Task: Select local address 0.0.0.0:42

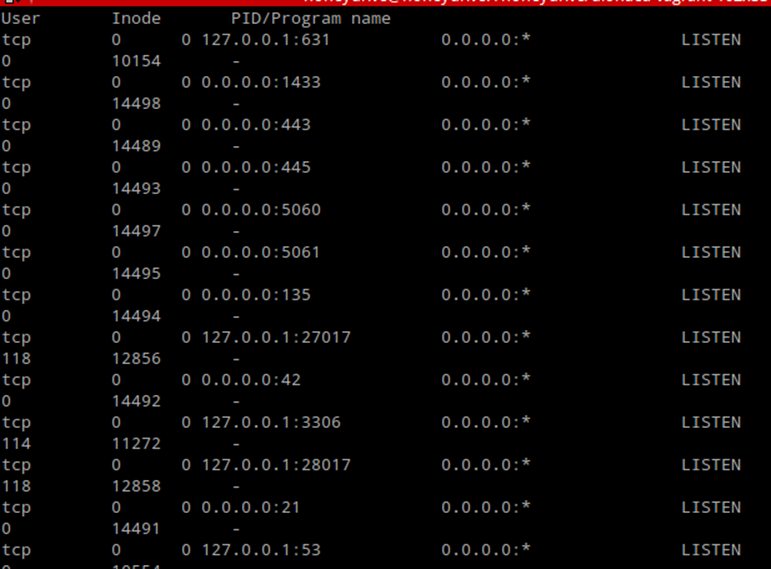Action: [251, 380]
